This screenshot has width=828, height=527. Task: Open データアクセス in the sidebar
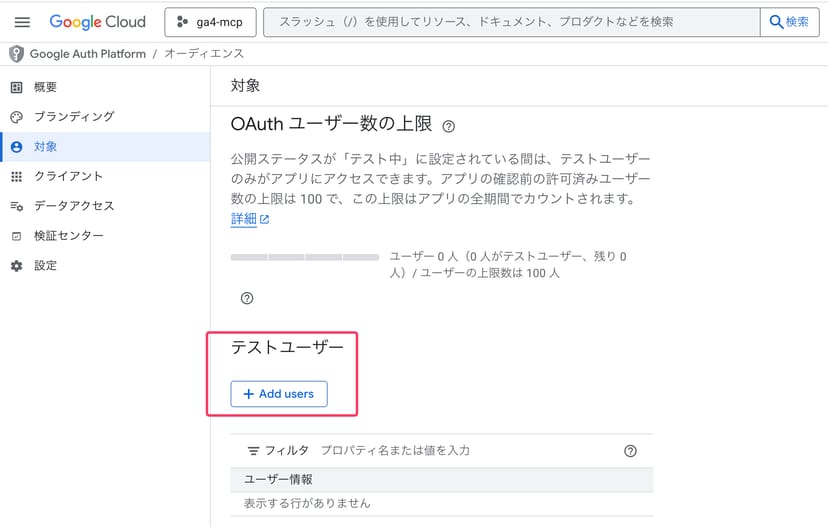pos(105,206)
